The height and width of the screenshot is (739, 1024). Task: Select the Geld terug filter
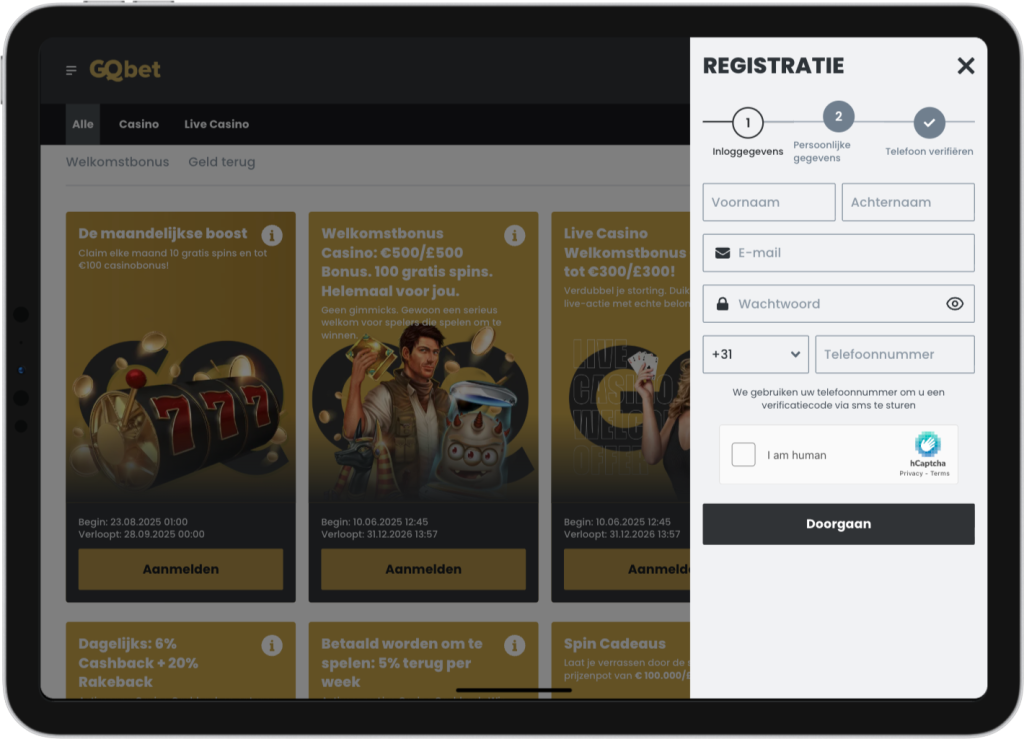point(221,162)
